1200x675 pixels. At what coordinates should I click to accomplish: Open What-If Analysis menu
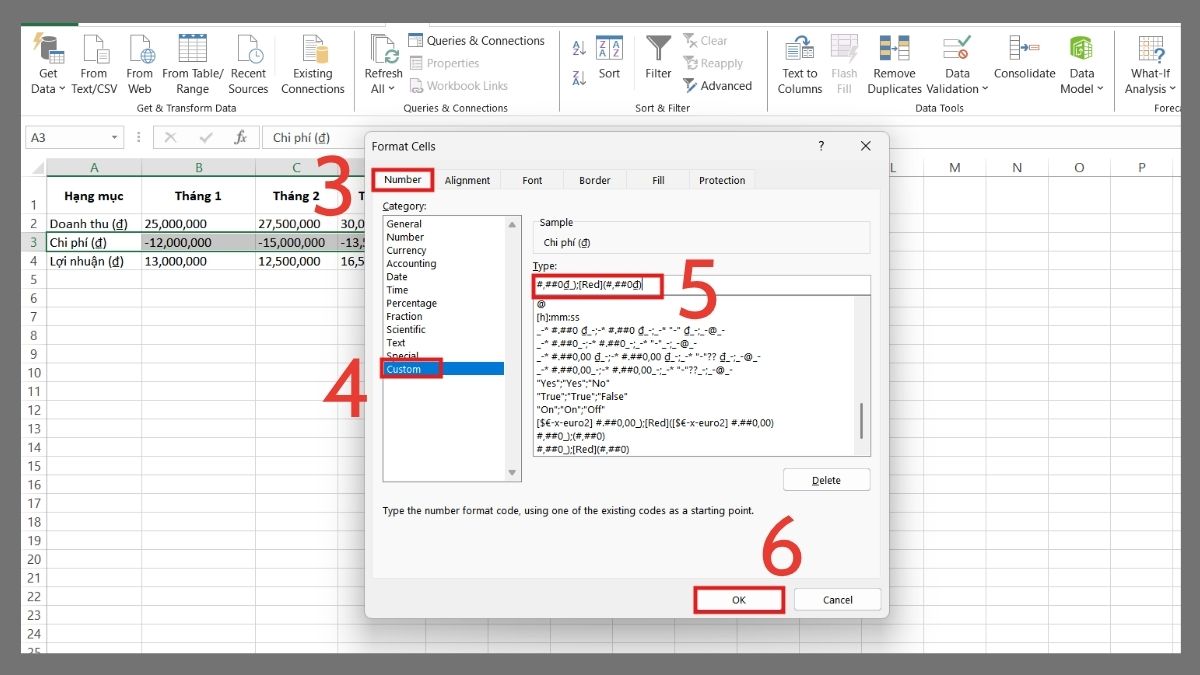tap(1150, 64)
